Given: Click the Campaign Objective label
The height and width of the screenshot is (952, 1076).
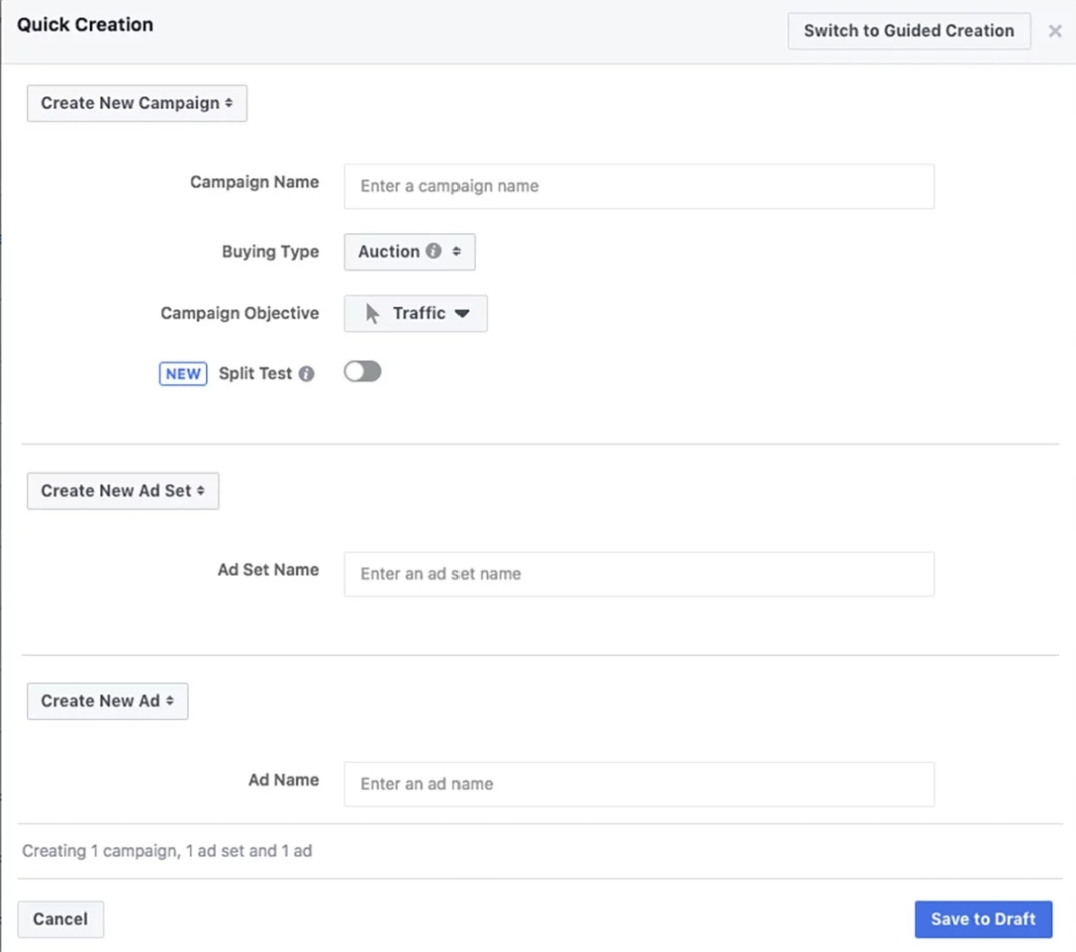Looking at the screenshot, I should (240, 313).
